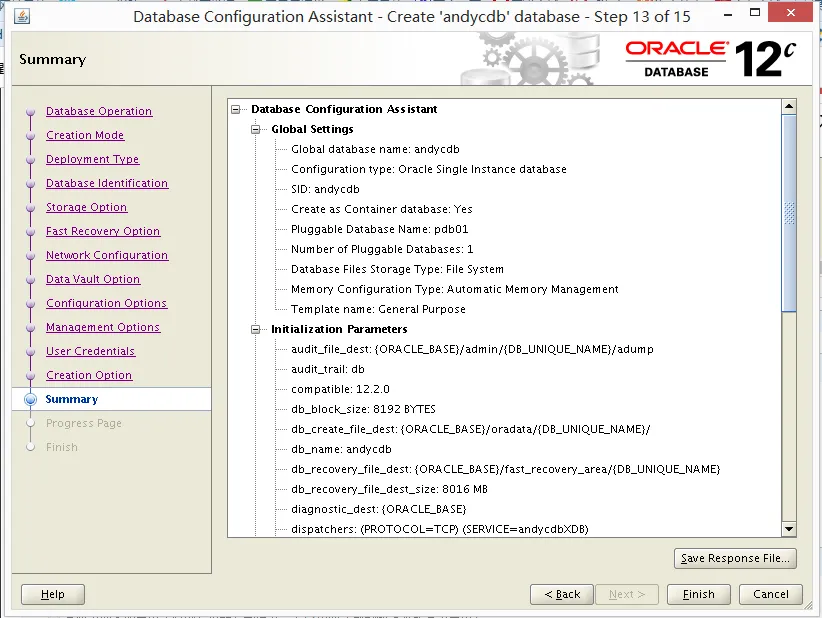Open the Network Configuration step
The width and height of the screenshot is (822, 618).
[x=107, y=255]
